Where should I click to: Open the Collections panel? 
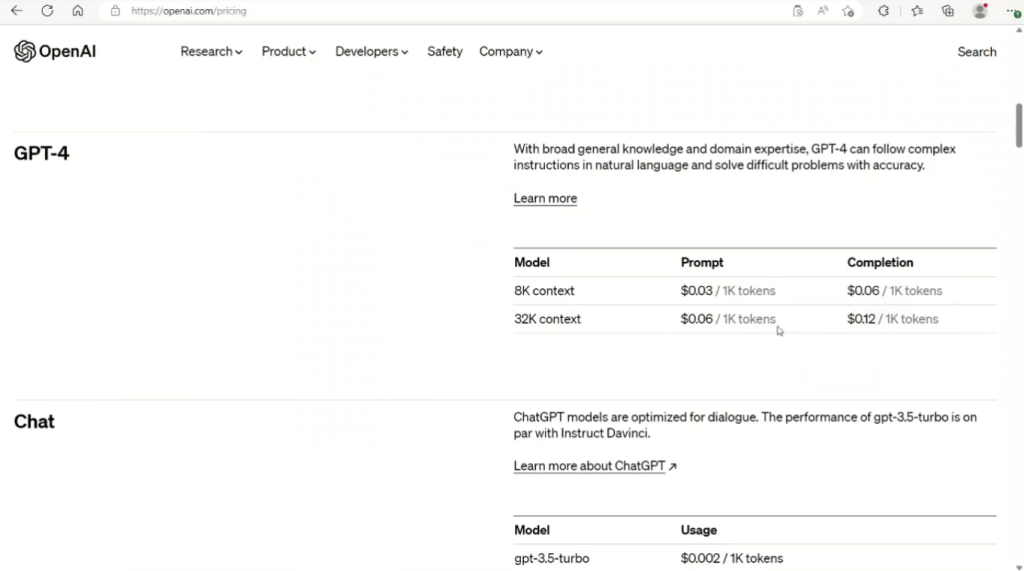click(x=948, y=11)
